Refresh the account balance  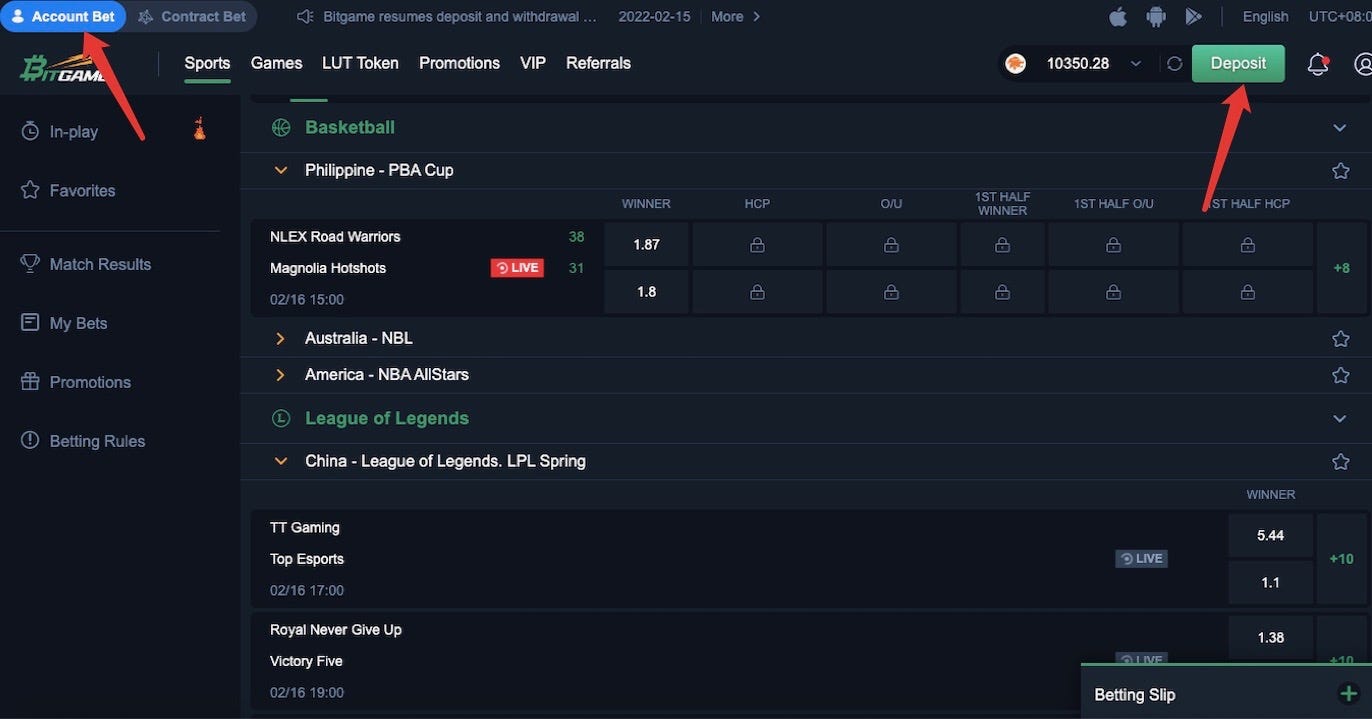coord(1175,64)
